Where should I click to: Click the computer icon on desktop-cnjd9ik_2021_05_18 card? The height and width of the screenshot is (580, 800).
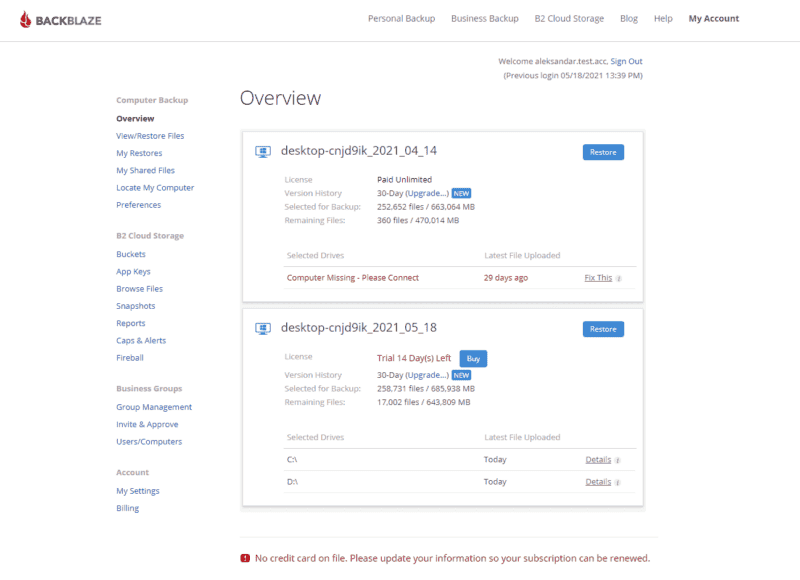point(262,327)
